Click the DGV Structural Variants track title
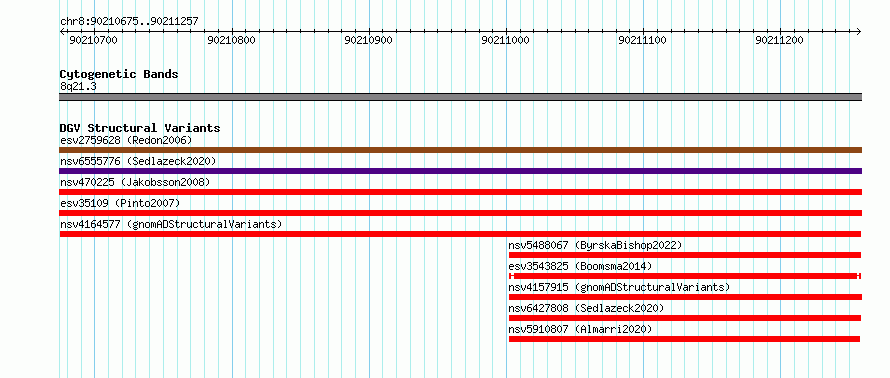Viewport: 890px width, 378px height. pos(140,128)
